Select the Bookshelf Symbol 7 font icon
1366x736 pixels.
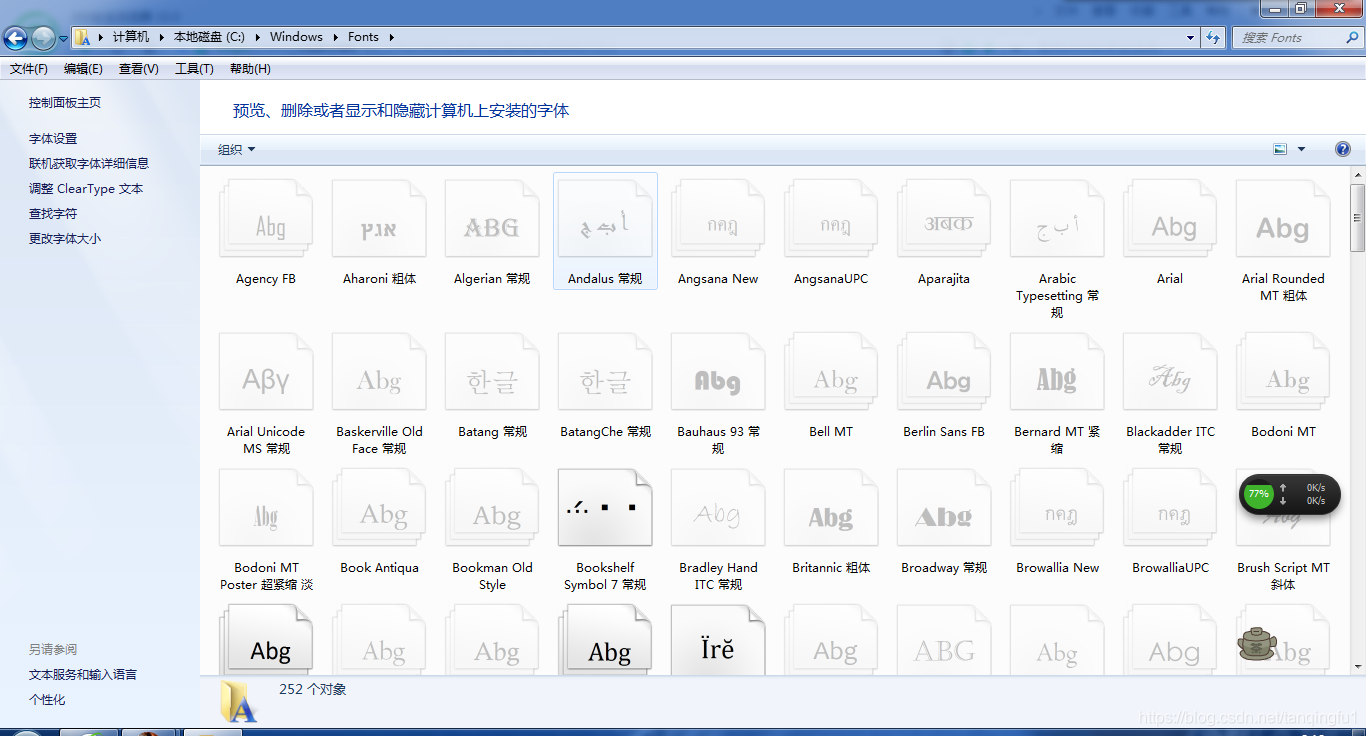point(605,509)
